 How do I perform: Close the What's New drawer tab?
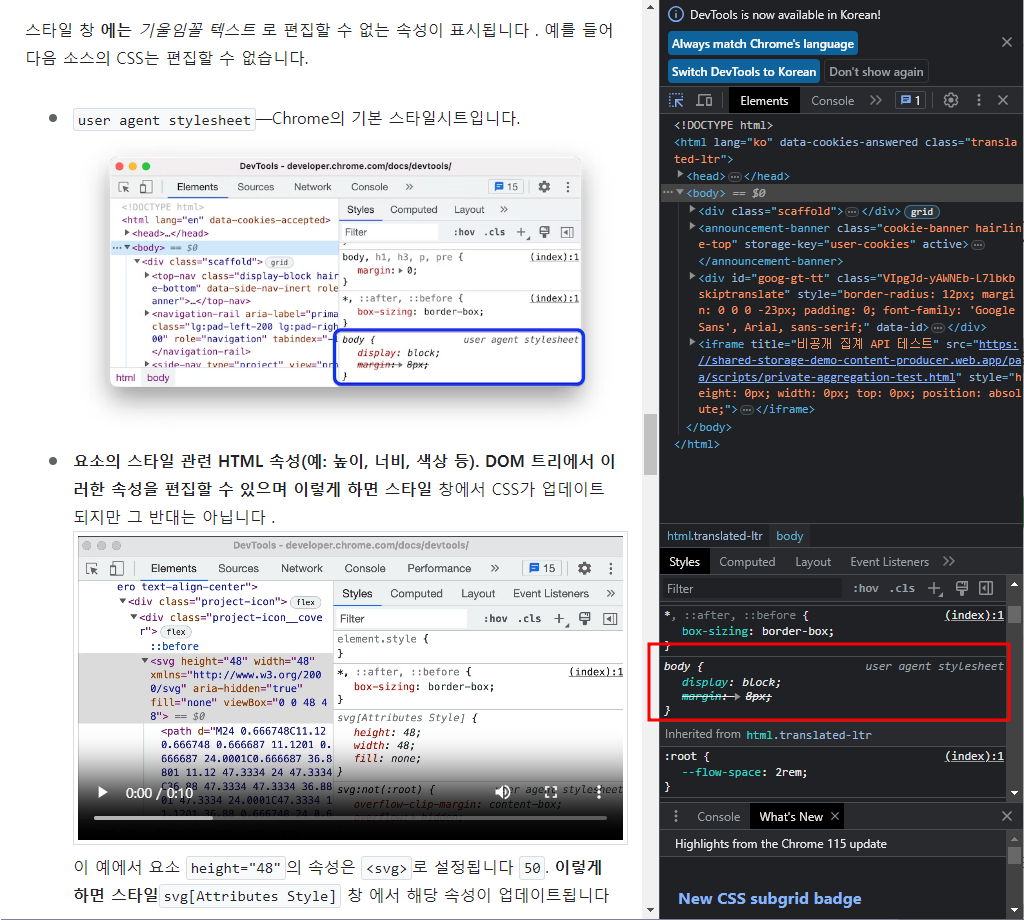(x=835, y=816)
